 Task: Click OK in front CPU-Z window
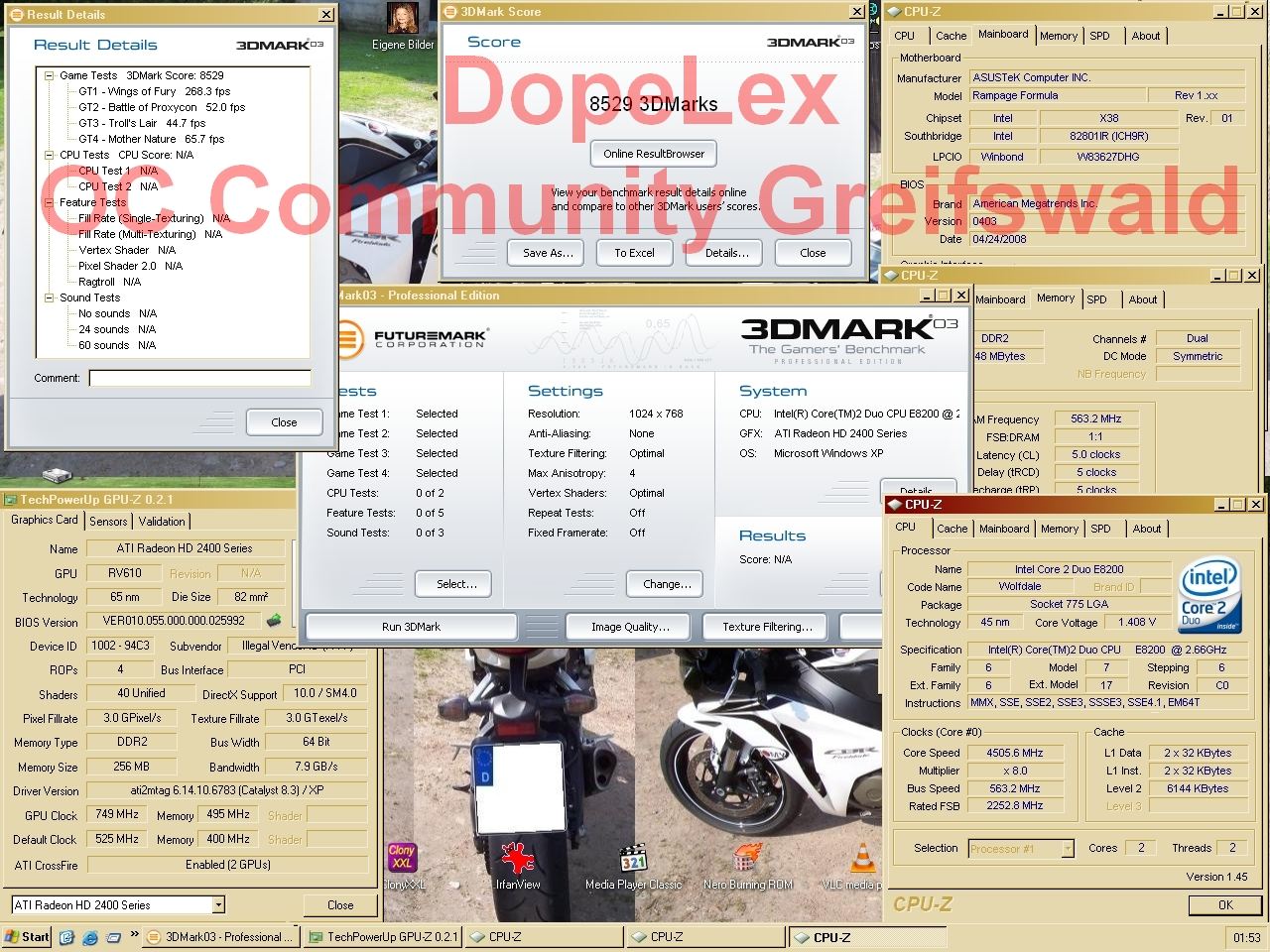coord(1225,905)
